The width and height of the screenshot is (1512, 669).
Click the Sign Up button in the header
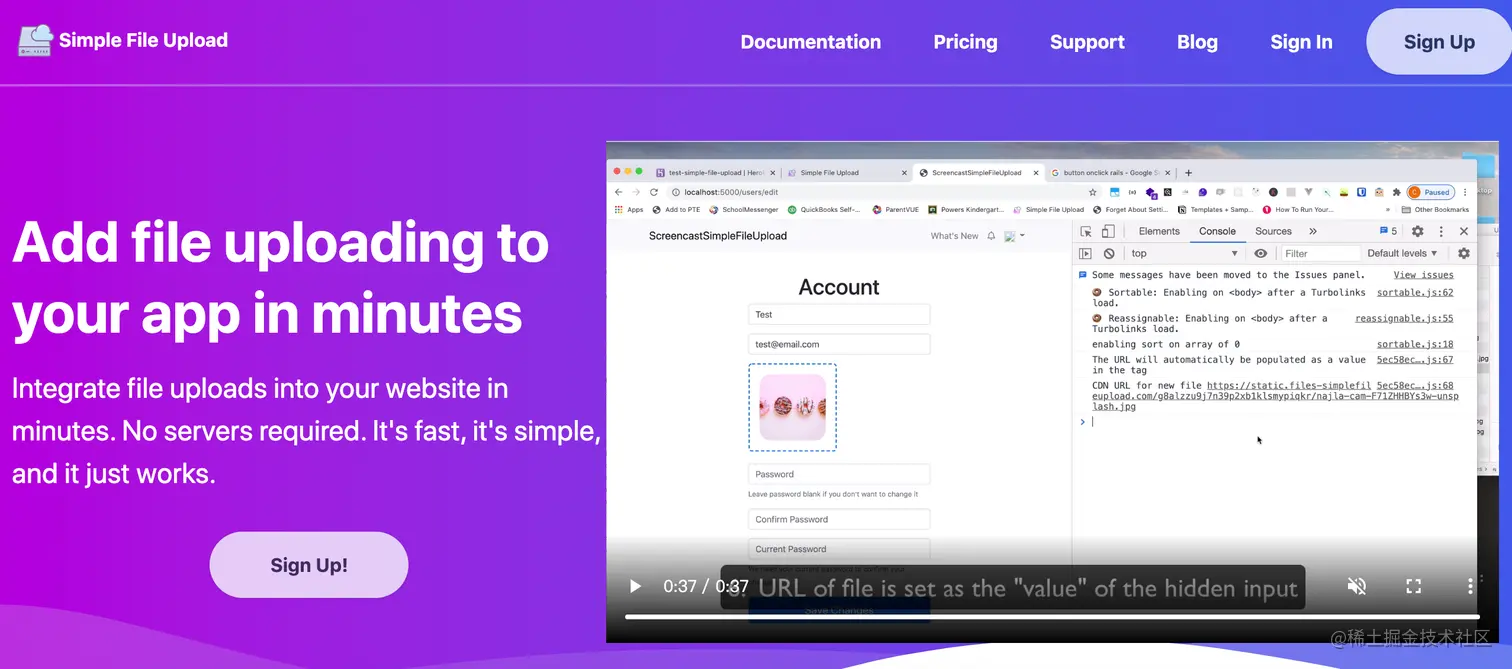(x=1439, y=42)
